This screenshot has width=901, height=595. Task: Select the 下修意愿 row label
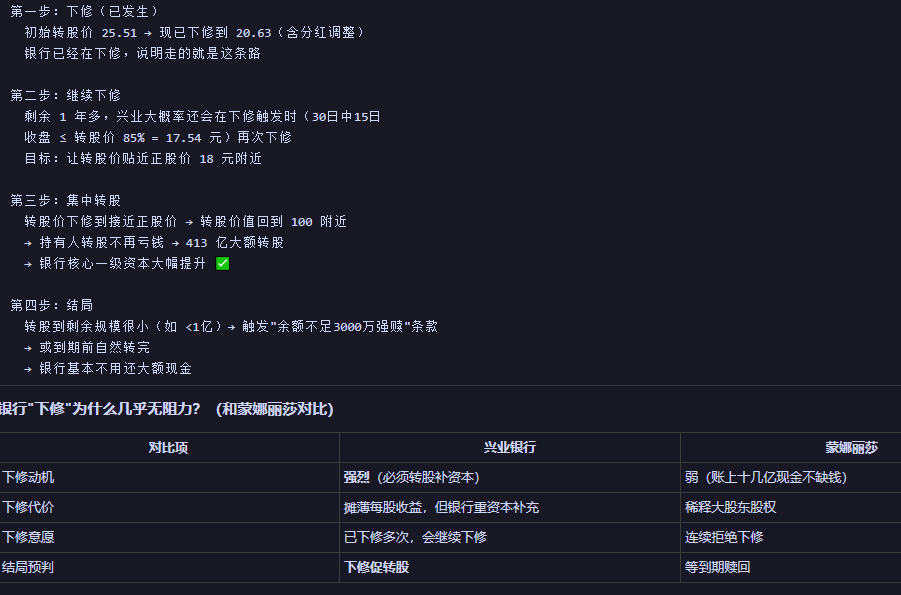(28, 537)
